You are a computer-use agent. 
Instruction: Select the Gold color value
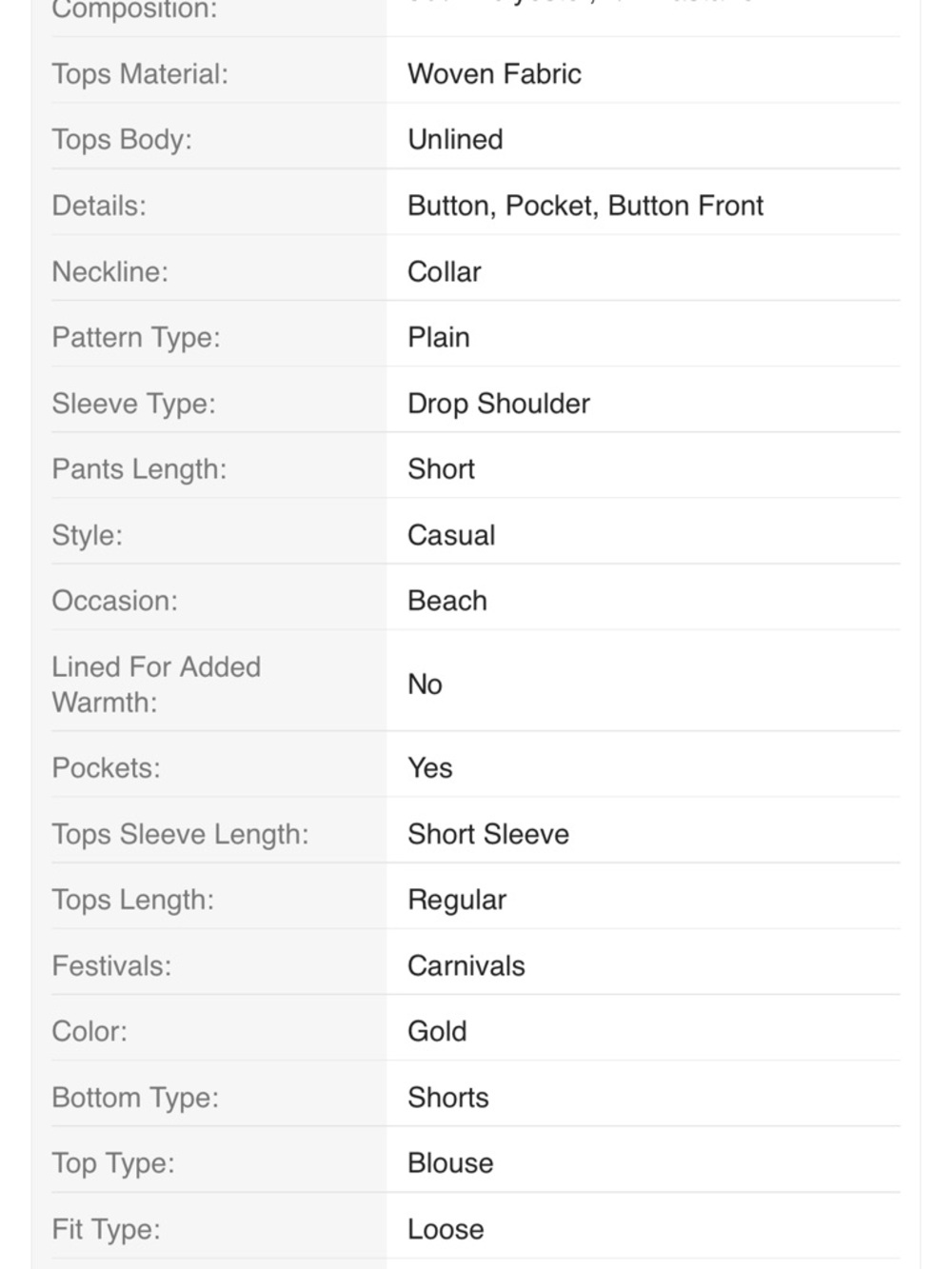tap(437, 1031)
